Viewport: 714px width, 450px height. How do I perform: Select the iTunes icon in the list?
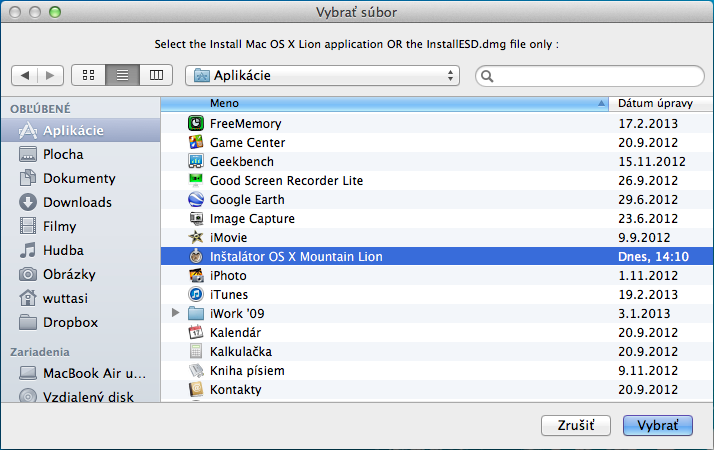(x=196, y=295)
